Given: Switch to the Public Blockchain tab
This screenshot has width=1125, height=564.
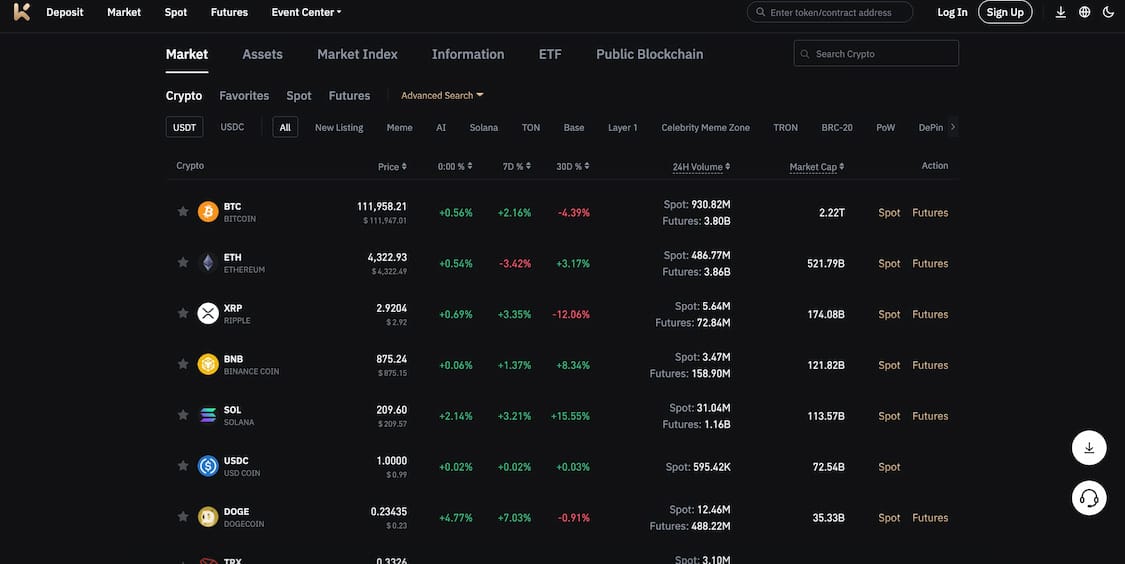Looking at the screenshot, I should tap(649, 54).
